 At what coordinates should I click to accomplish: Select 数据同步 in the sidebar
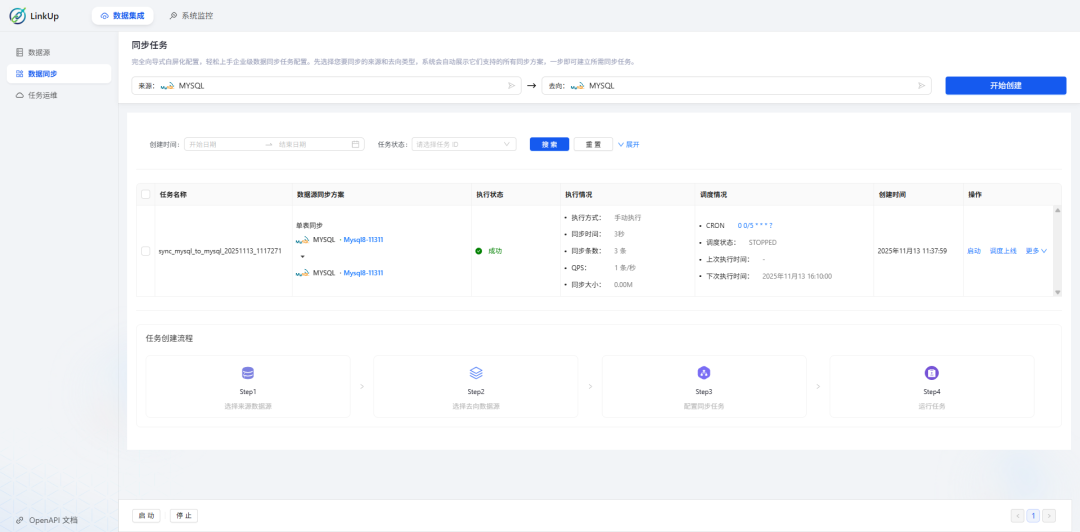click(x=59, y=74)
